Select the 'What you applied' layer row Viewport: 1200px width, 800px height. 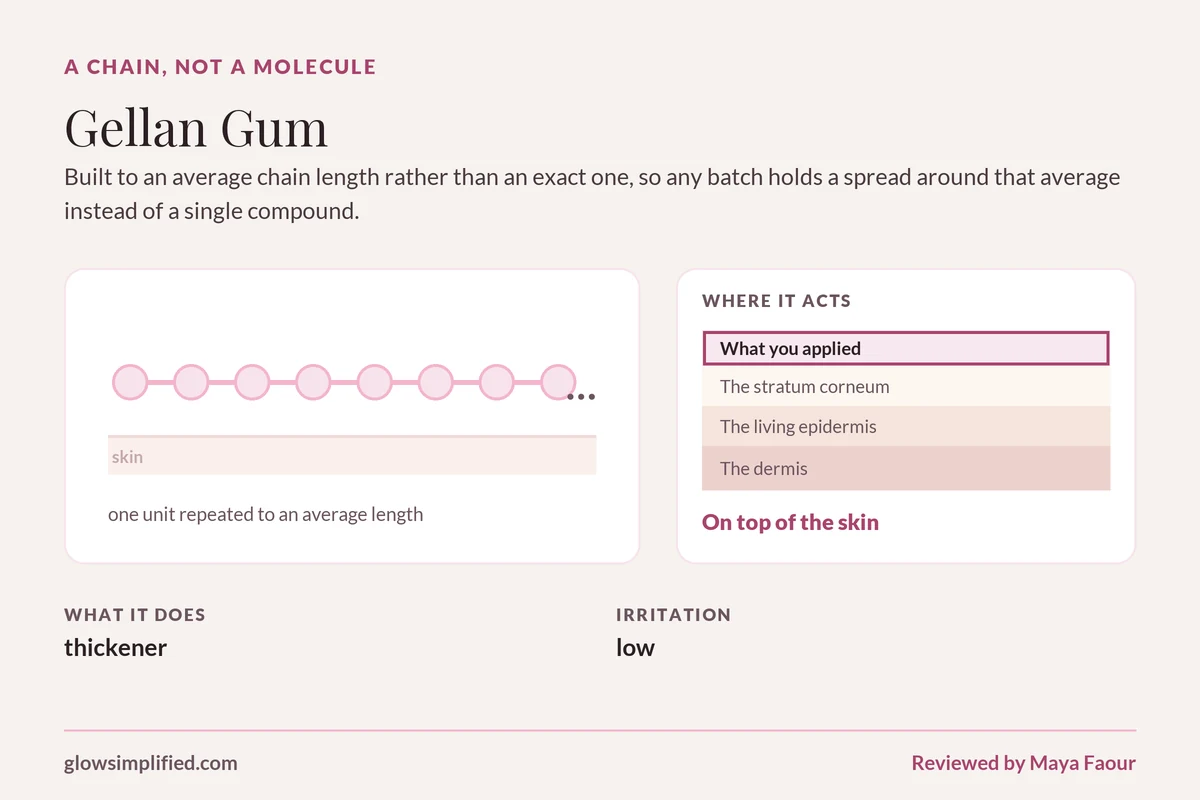pos(906,348)
